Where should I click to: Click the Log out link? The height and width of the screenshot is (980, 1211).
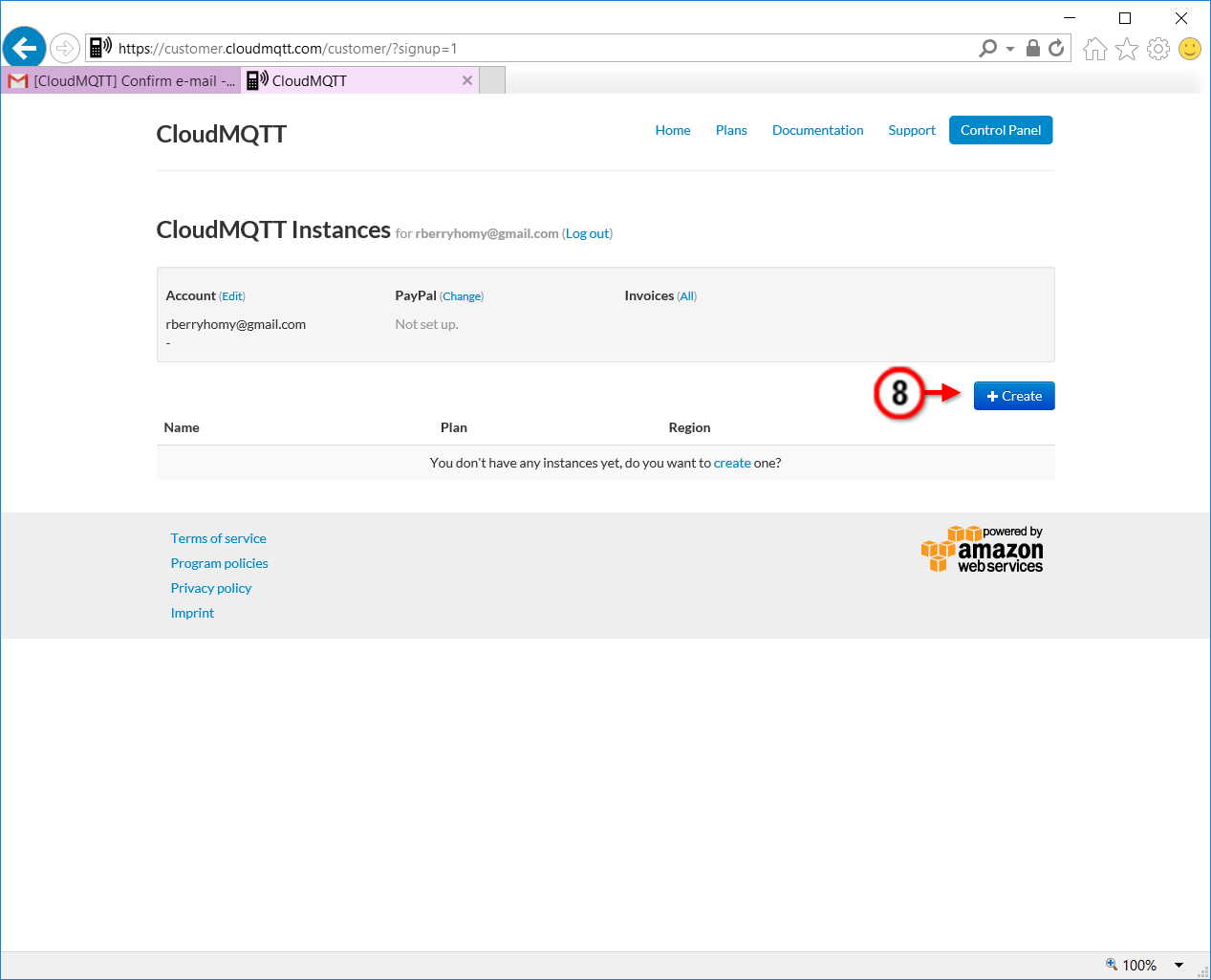pos(588,233)
